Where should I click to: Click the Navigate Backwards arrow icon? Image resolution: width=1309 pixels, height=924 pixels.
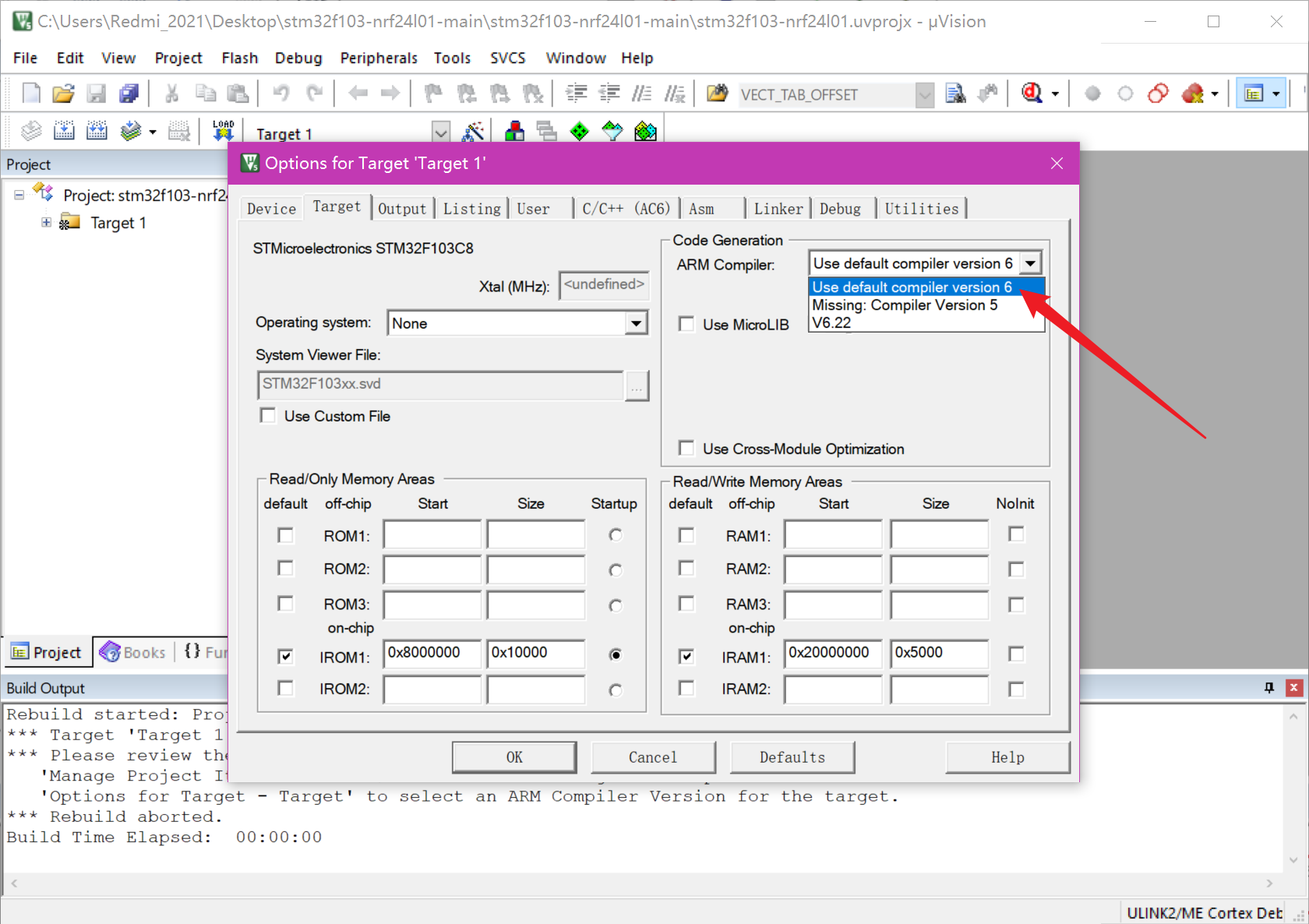[358, 93]
